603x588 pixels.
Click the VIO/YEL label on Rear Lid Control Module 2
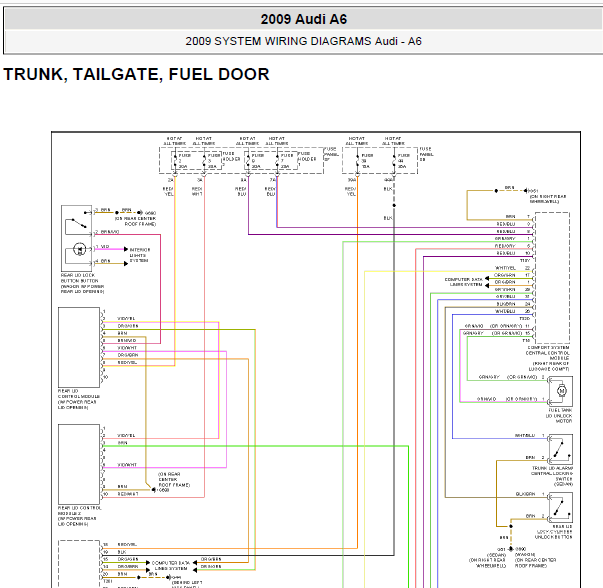[127, 435]
